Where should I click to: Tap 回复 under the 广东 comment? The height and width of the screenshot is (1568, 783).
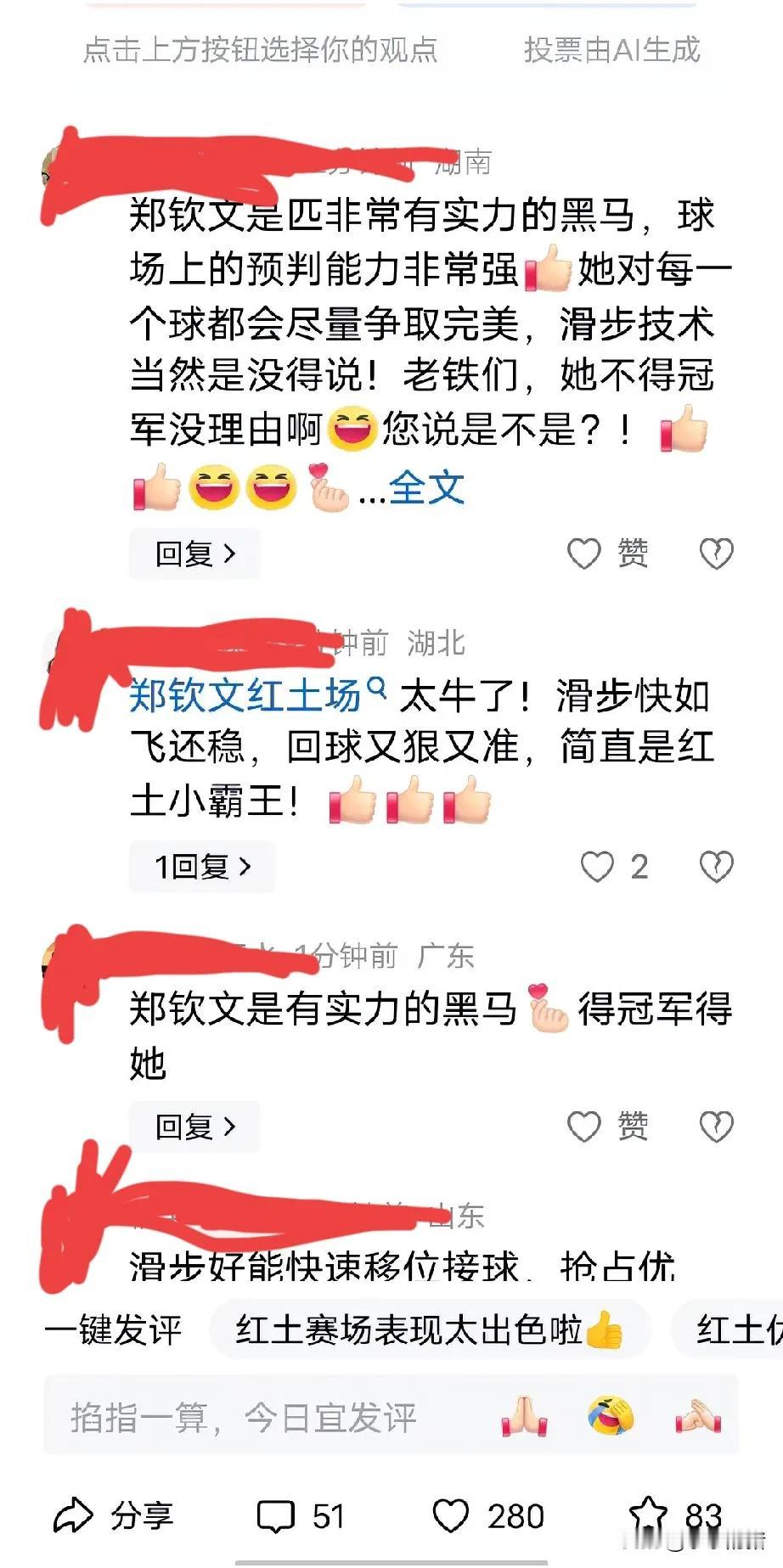[194, 1127]
